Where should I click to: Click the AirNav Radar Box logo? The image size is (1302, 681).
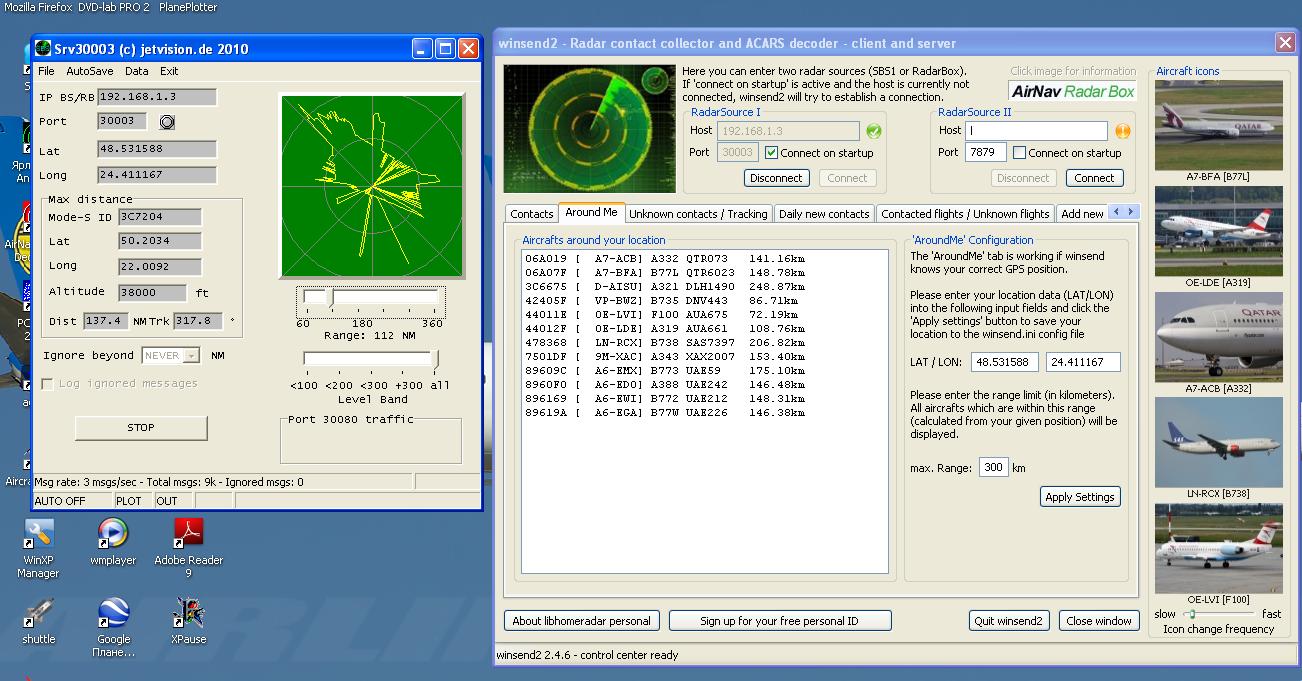(1073, 91)
